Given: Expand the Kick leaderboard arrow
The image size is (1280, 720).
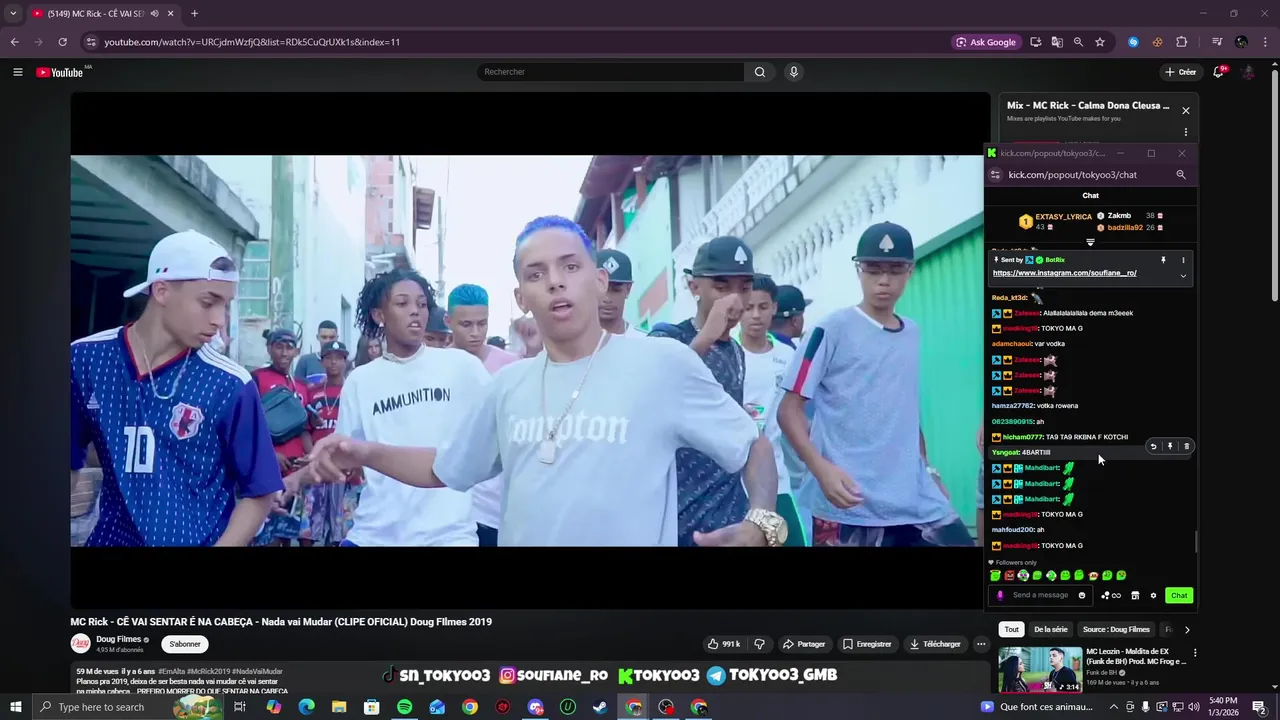Looking at the screenshot, I should (x=1091, y=242).
